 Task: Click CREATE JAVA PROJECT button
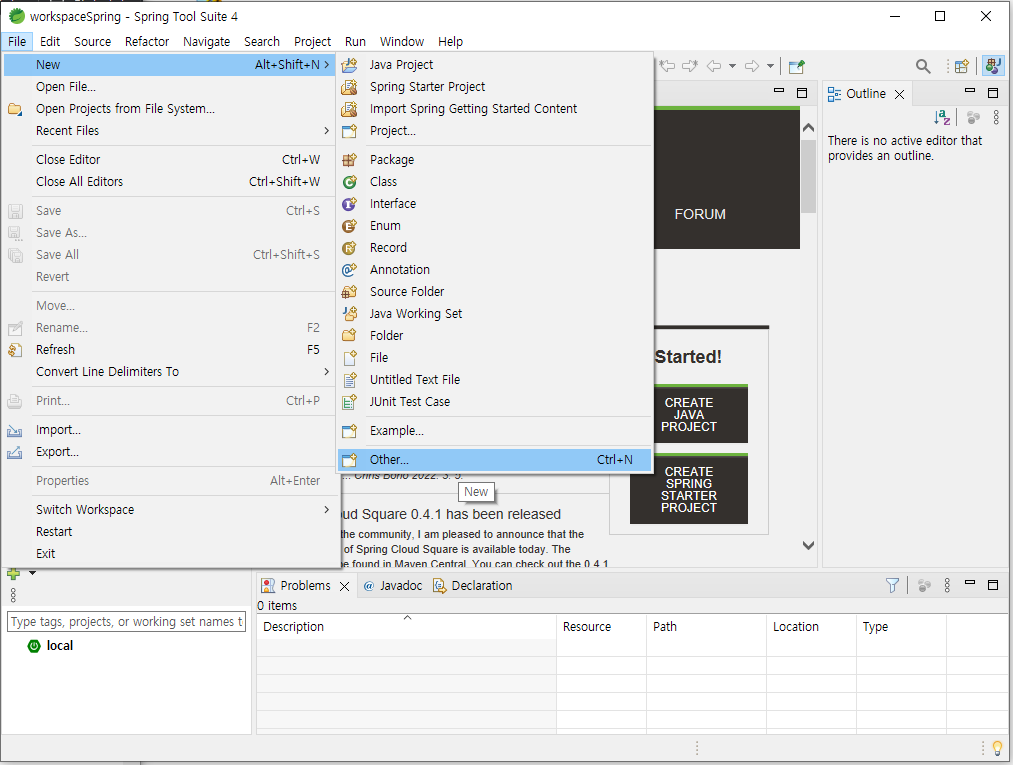click(x=689, y=414)
